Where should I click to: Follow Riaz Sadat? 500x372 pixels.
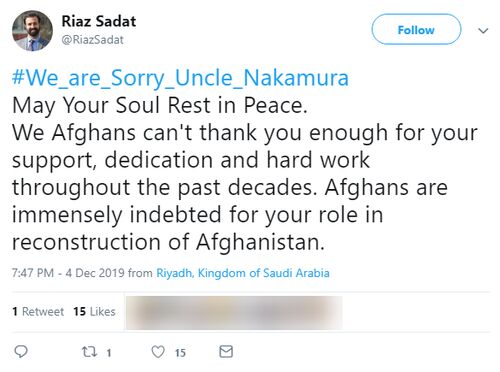coord(416,29)
